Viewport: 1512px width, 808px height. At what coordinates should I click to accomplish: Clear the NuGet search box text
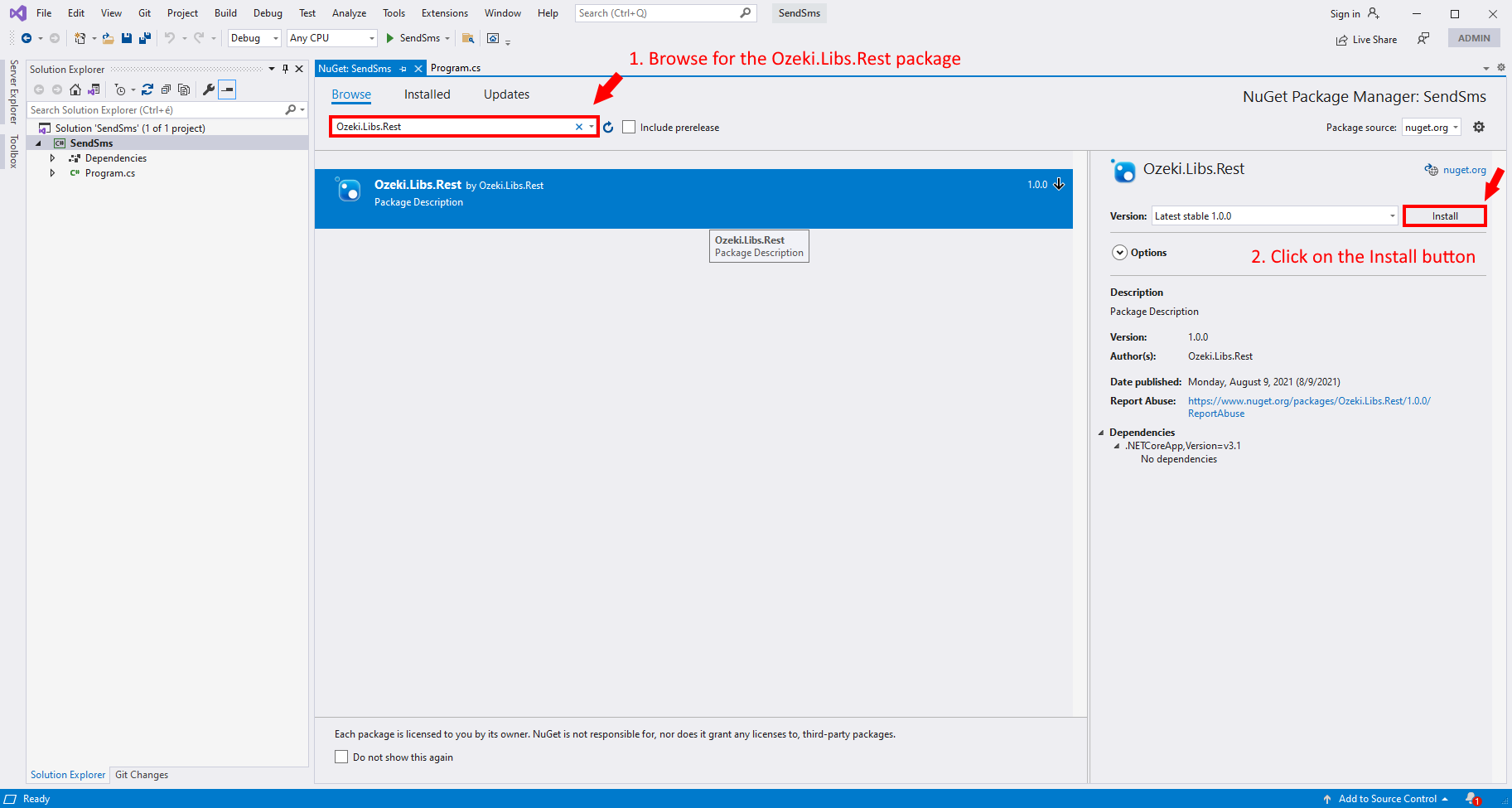[x=579, y=127]
